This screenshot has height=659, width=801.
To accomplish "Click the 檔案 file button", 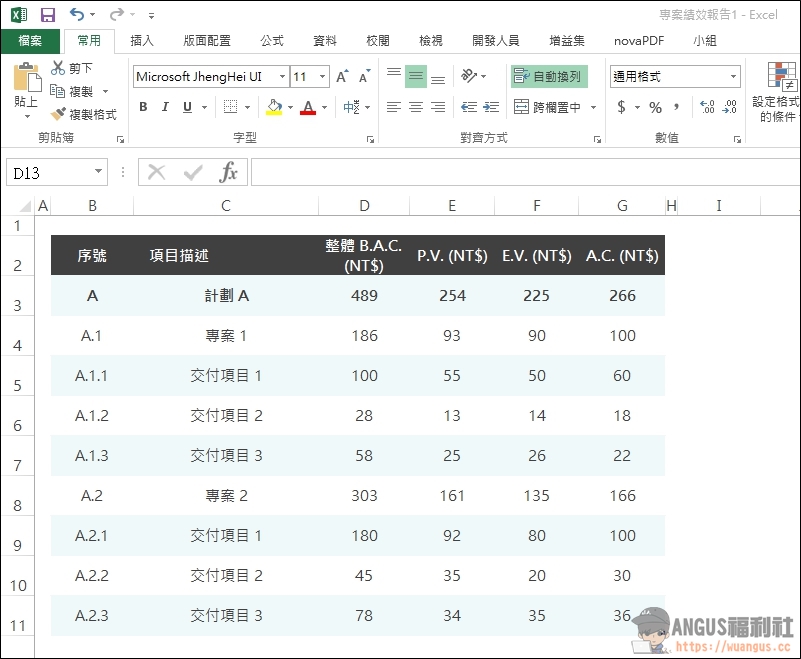I will click(x=30, y=41).
